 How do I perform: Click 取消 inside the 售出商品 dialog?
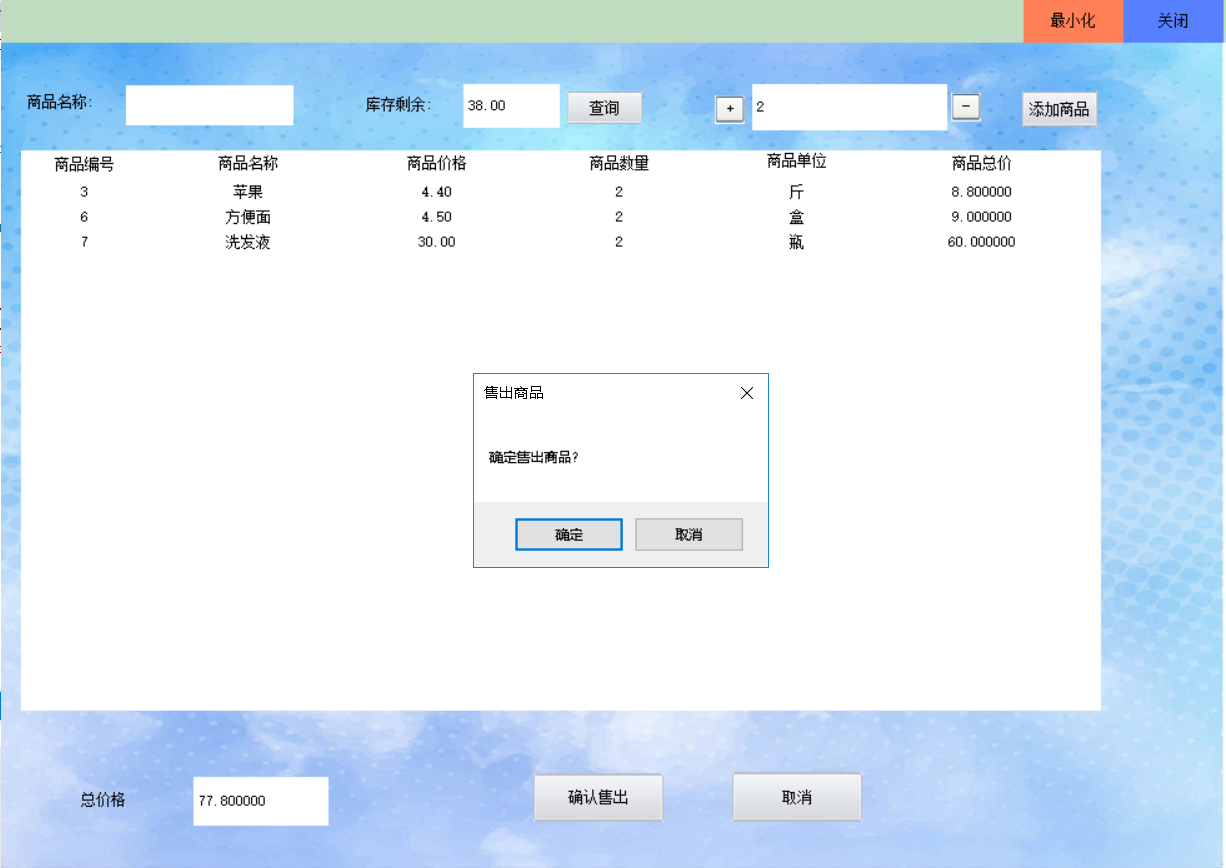688,534
